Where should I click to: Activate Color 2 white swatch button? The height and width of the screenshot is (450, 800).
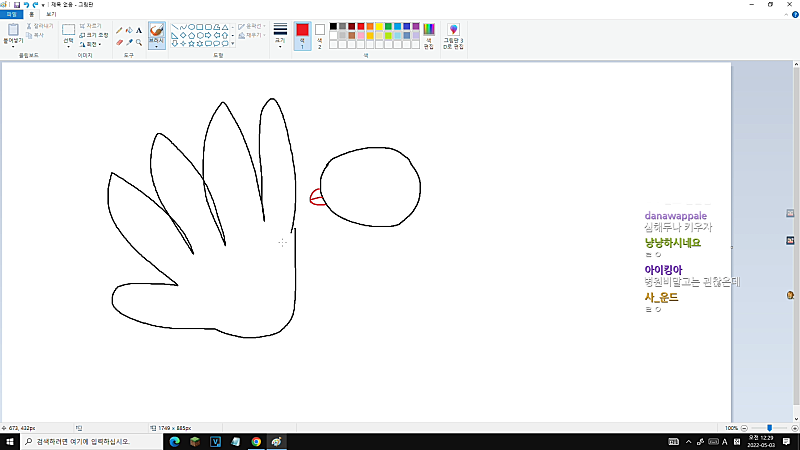point(320,36)
